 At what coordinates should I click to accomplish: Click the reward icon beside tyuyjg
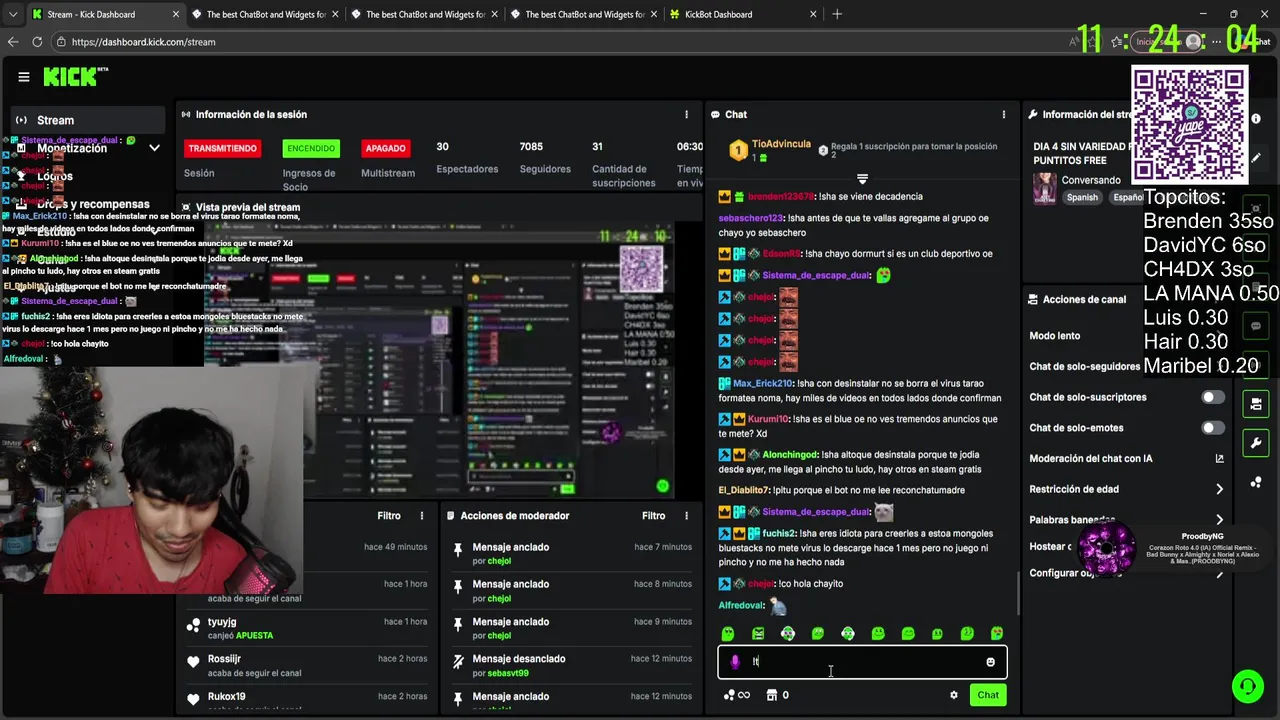coord(194,625)
